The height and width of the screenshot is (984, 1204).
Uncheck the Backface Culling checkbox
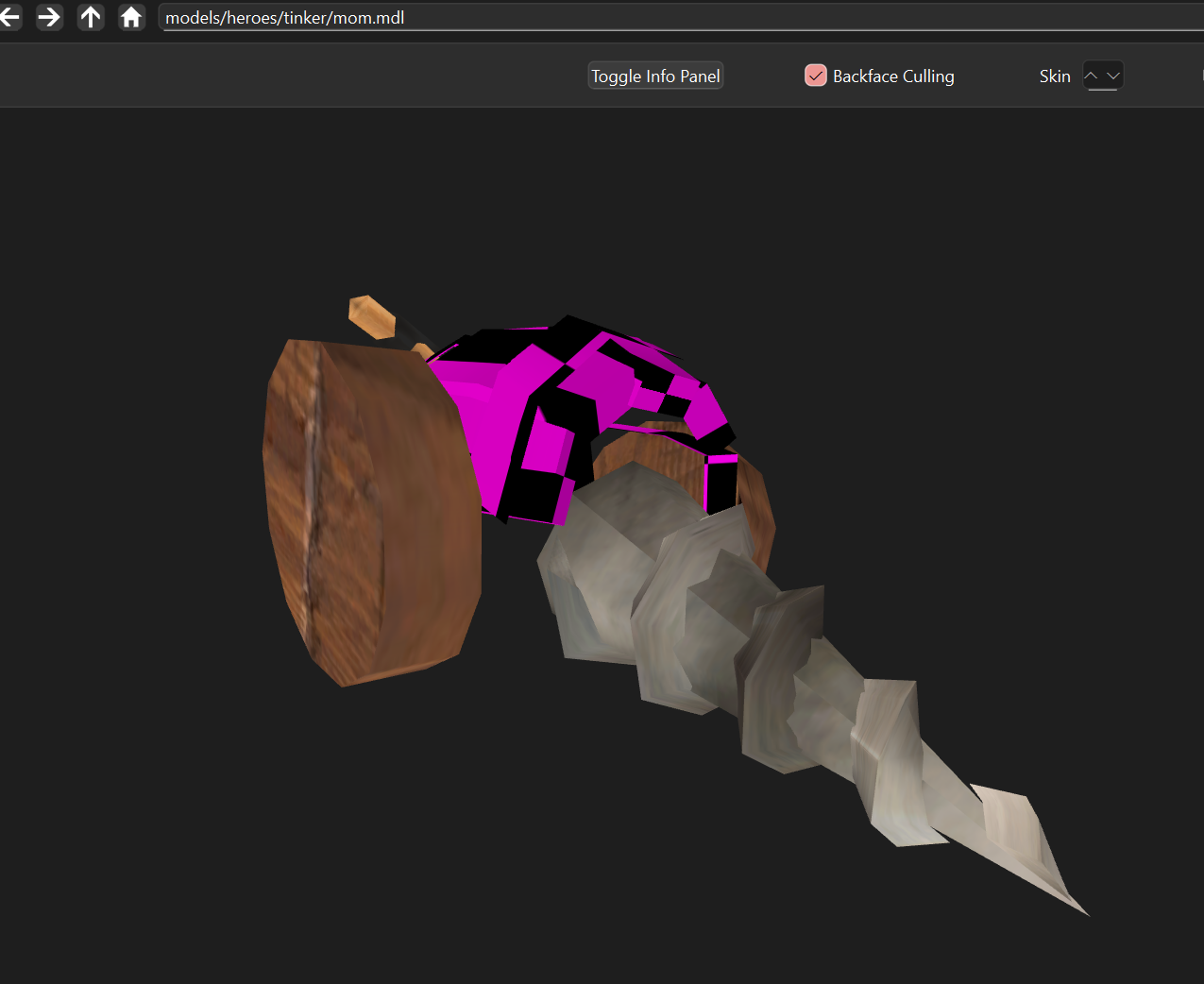pos(816,76)
